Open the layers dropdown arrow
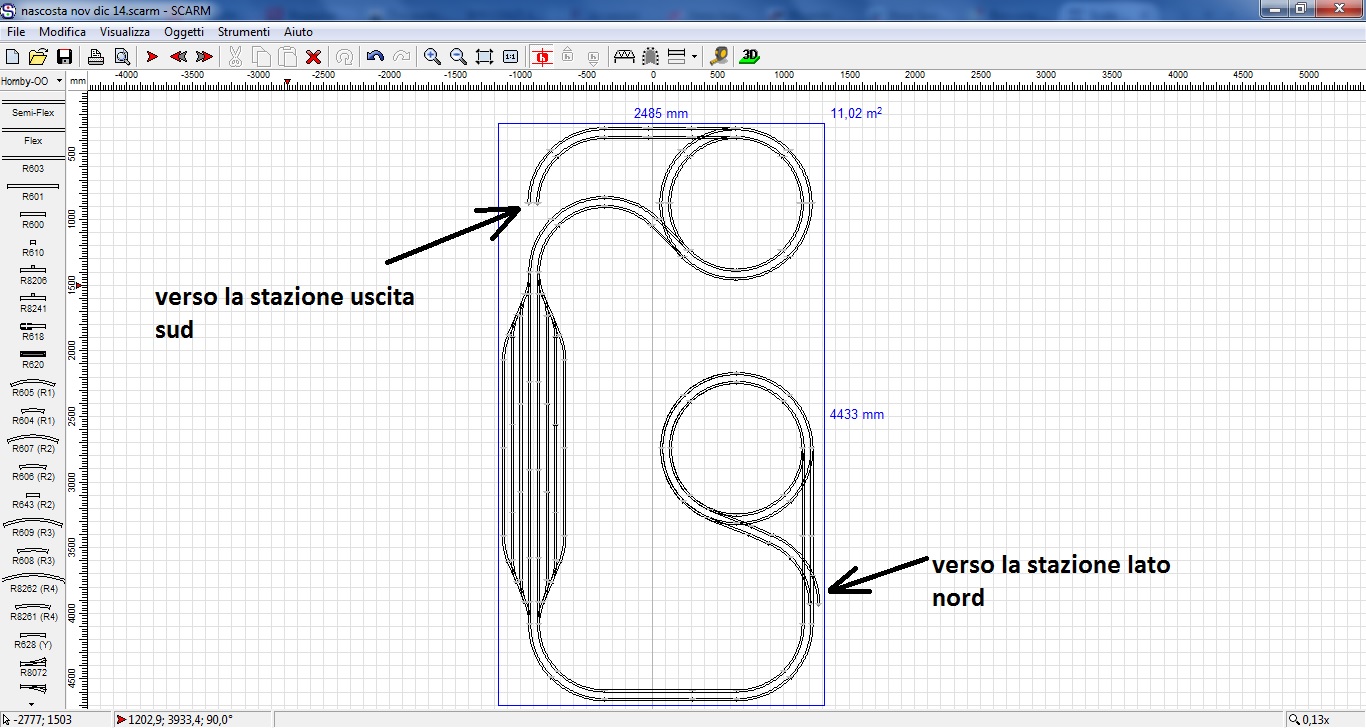The height and width of the screenshot is (728, 1366). (x=694, y=56)
